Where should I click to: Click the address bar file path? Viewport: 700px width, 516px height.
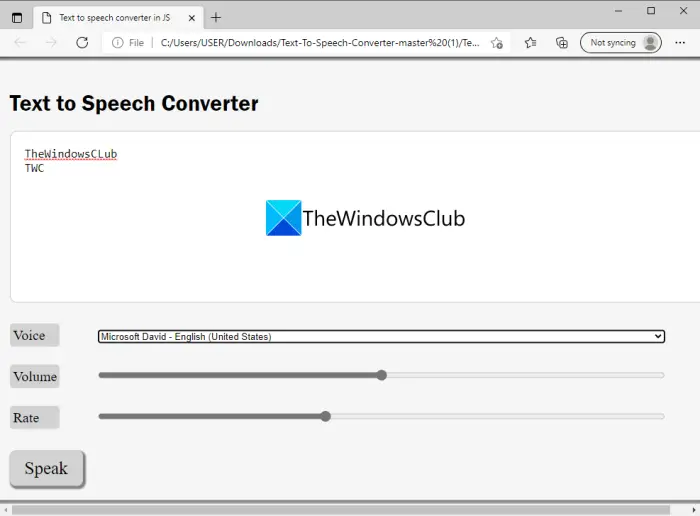320,43
